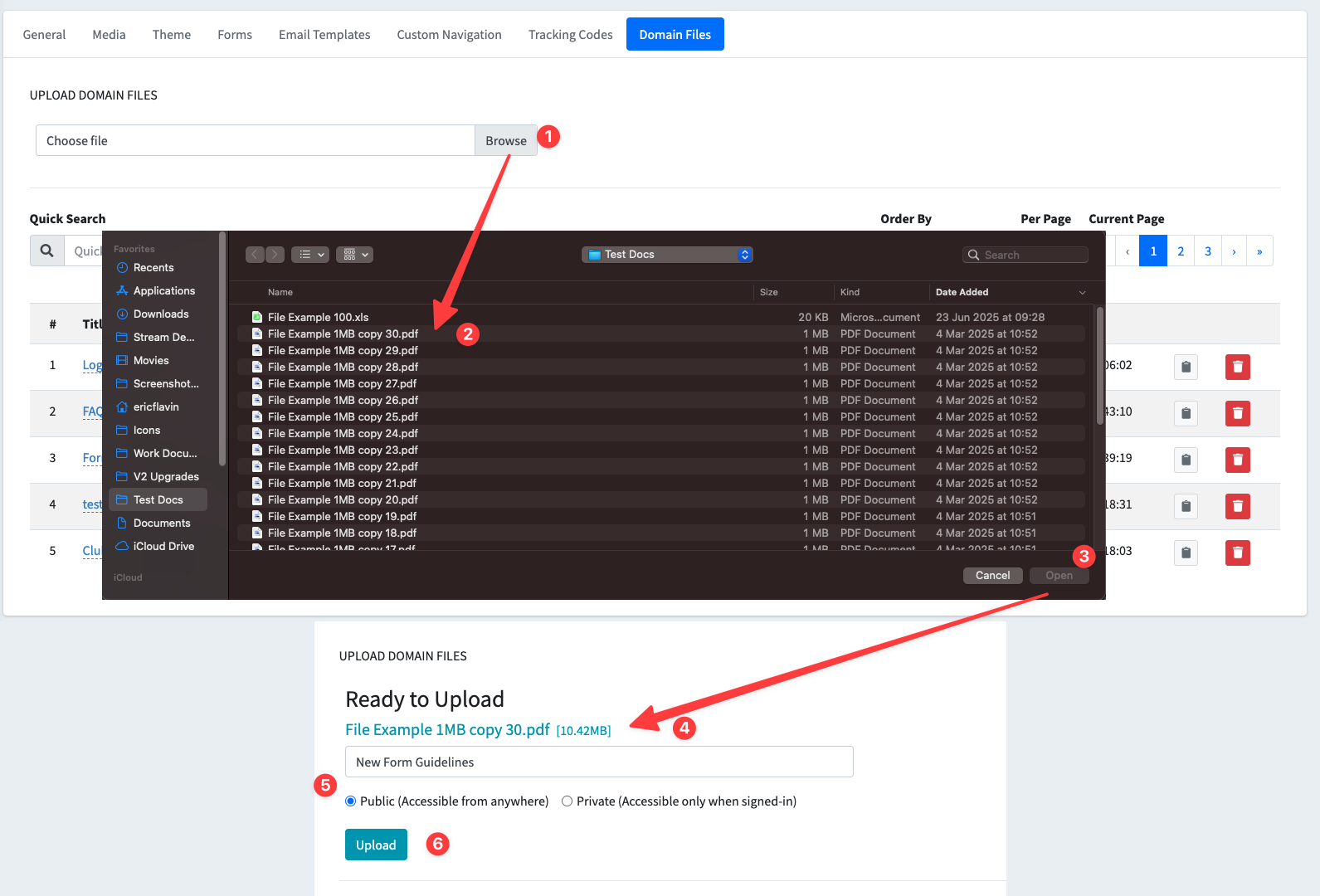Select File Example 1MB copy 25.pdf
The width and height of the screenshot is (1320, 896).
click(660, 416)
